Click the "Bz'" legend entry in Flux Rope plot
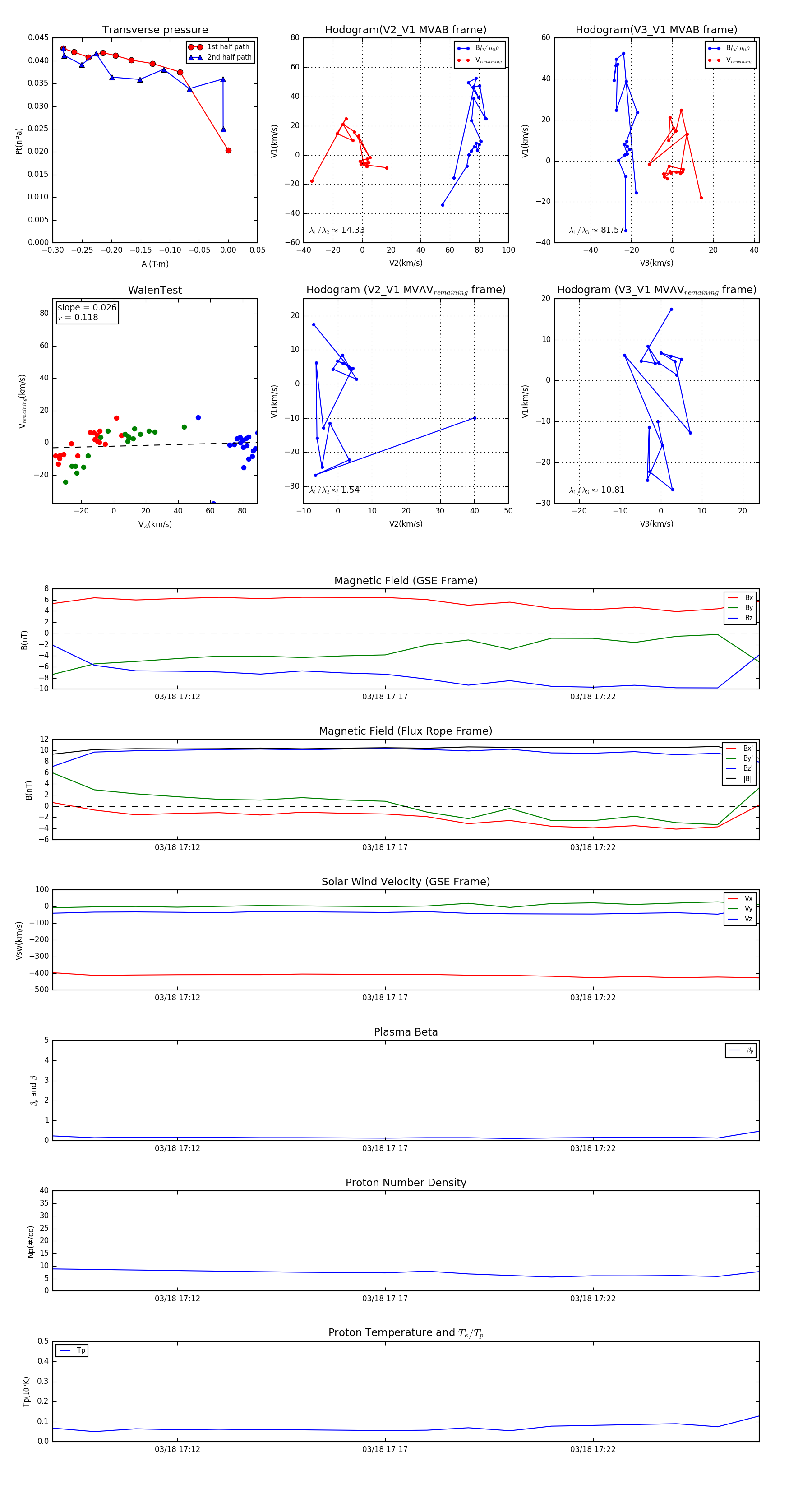Viewport: 812px width, 1489px height. point(740,768)
